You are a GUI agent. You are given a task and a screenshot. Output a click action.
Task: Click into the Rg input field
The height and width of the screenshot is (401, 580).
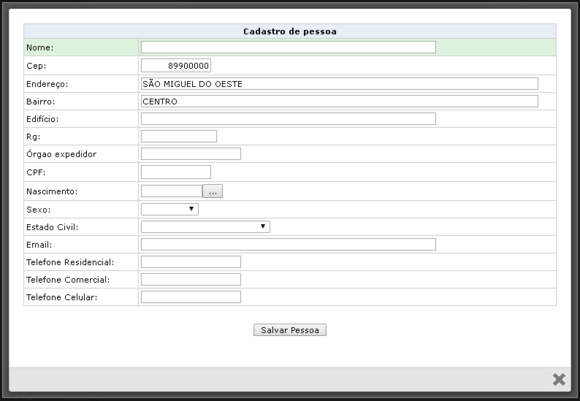[179, 136]
